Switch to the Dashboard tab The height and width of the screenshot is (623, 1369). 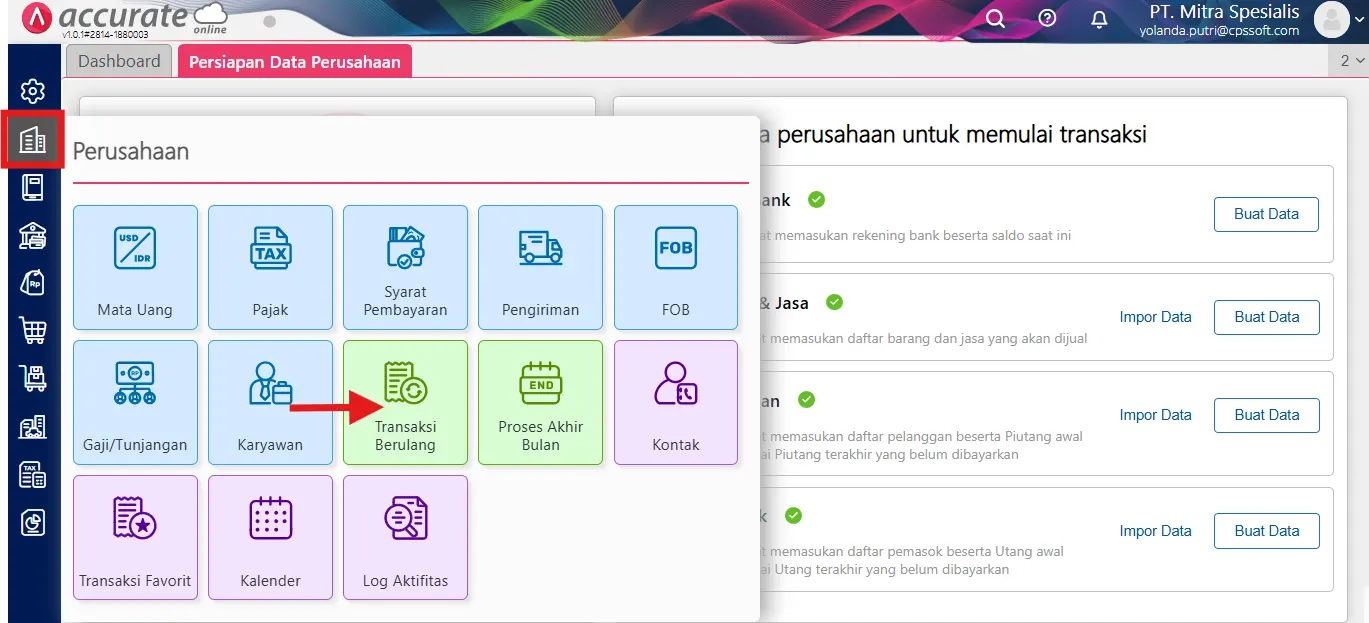tap(118, 60)
